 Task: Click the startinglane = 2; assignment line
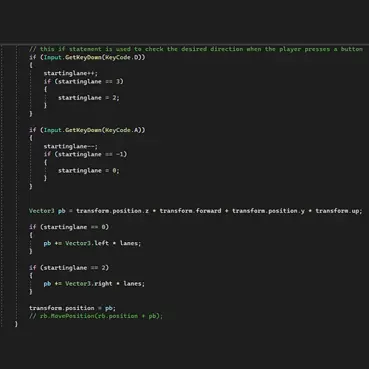point(89,98)
